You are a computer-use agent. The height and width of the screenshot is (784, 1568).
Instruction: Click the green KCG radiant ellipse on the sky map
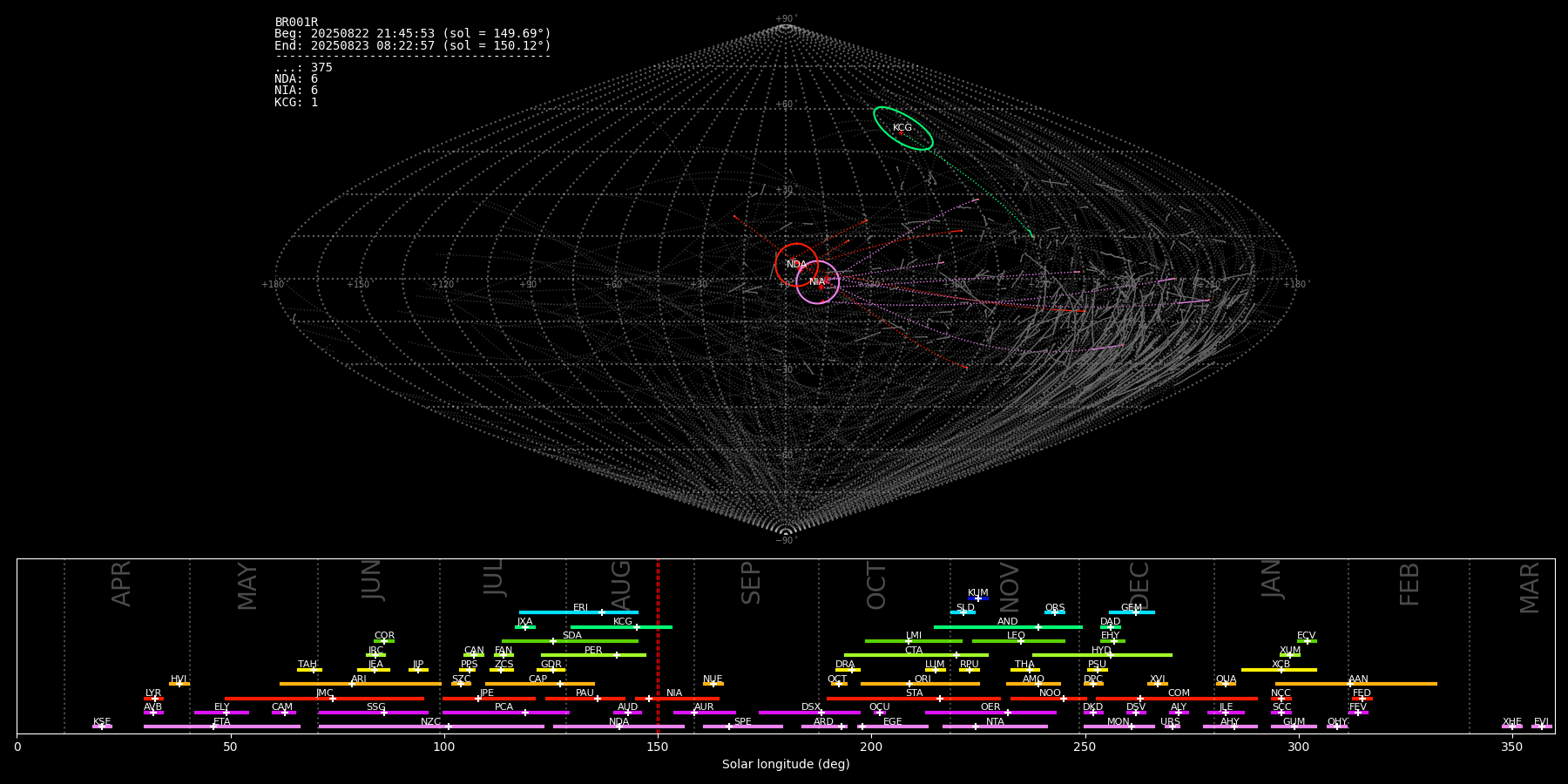903,128
